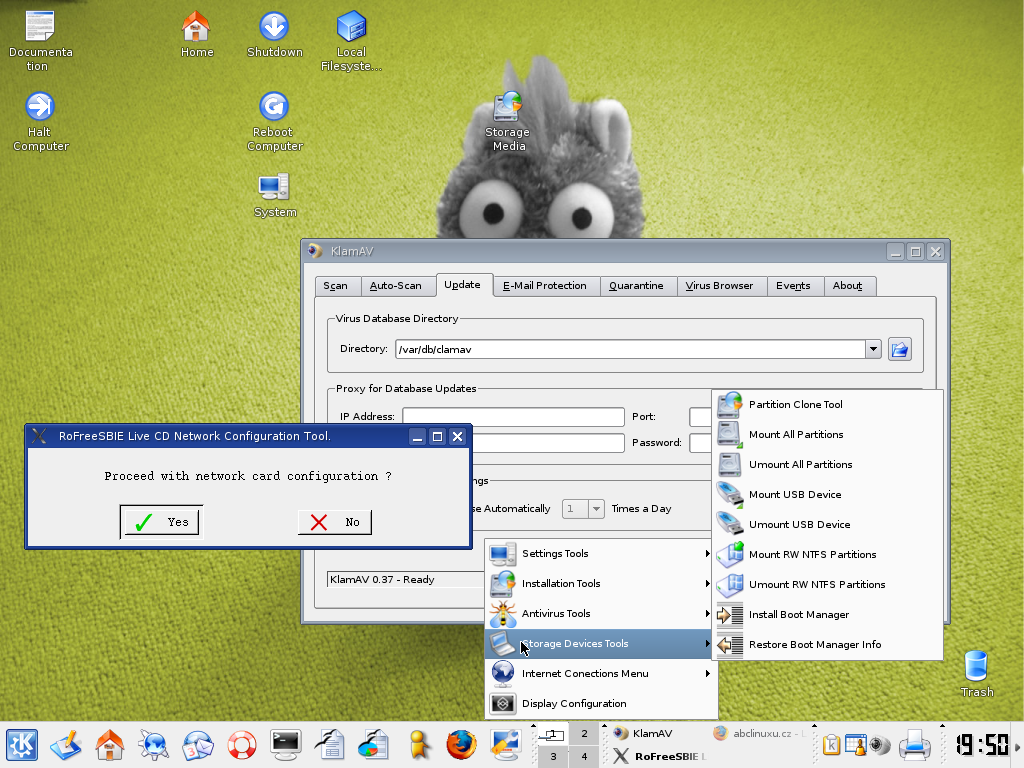This screenshot has width=1024, height=768.
Task: Switch to the Auto-Scan tab
Action: coord(396,286)
